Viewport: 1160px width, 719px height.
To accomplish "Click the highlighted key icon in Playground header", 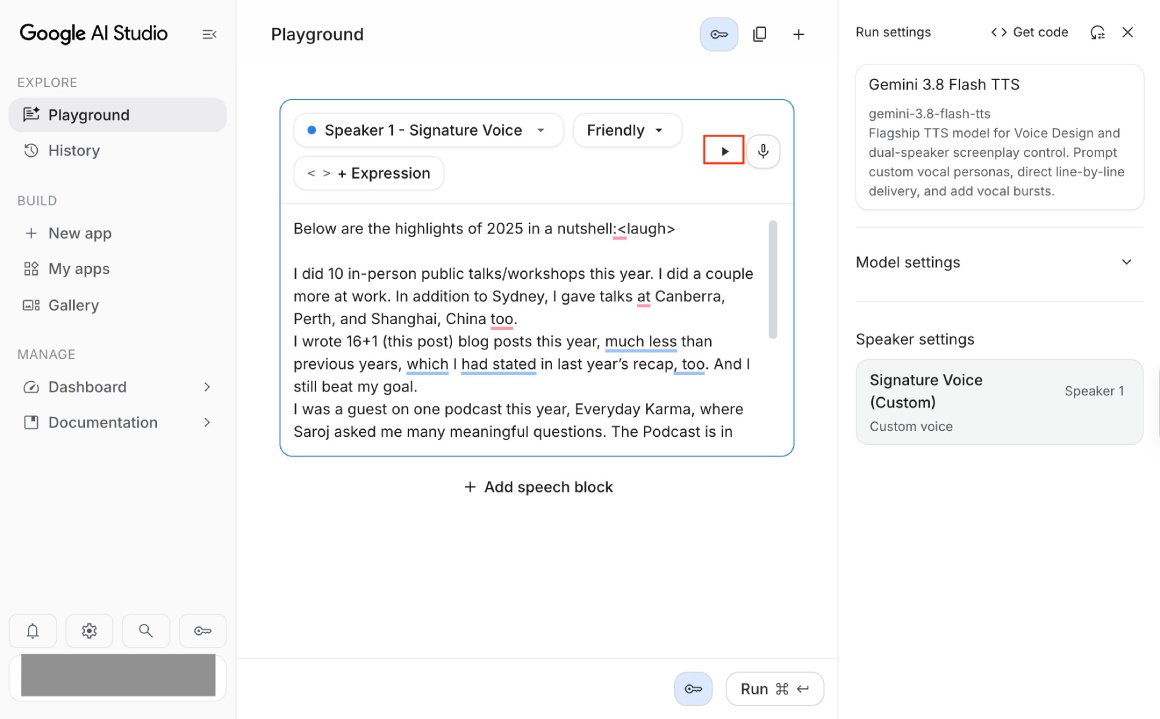I will point(719,34).
